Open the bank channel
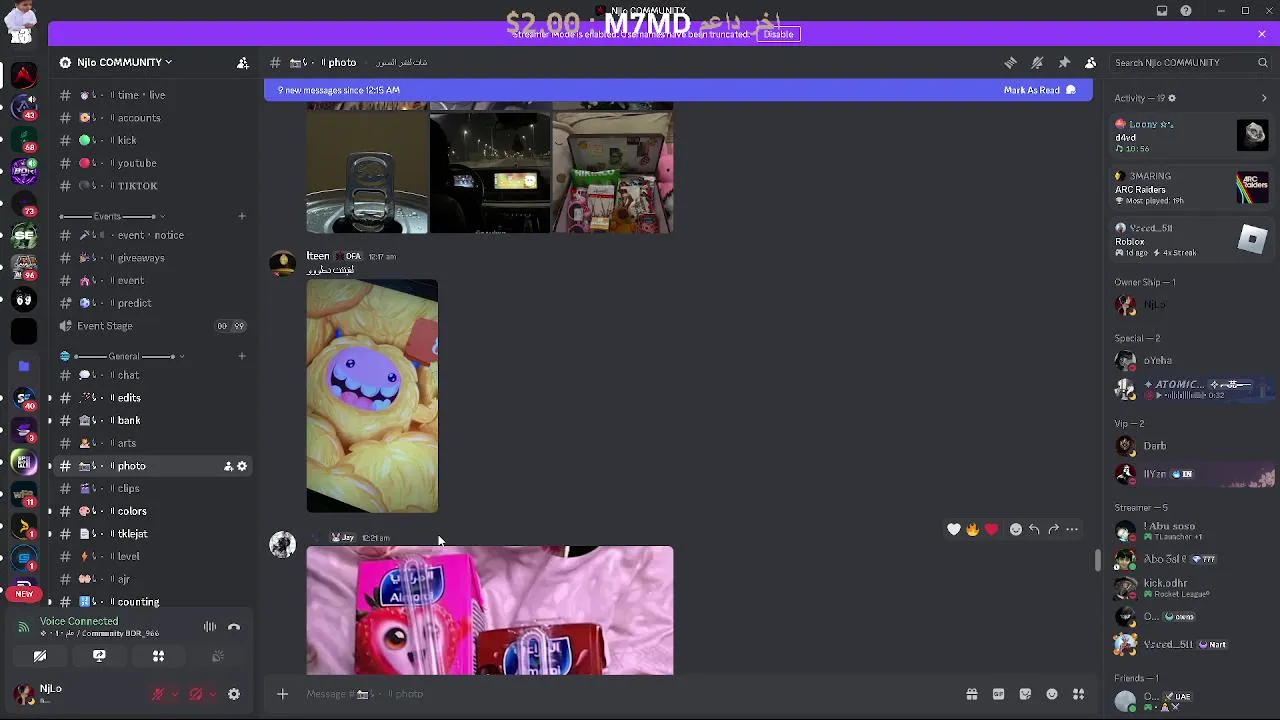 coord(152,420)
